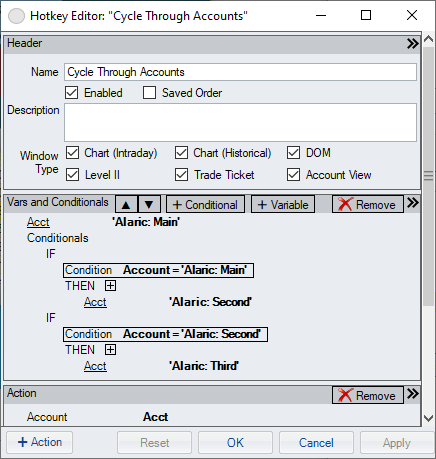Check the Saved Order checkbox

149,93
